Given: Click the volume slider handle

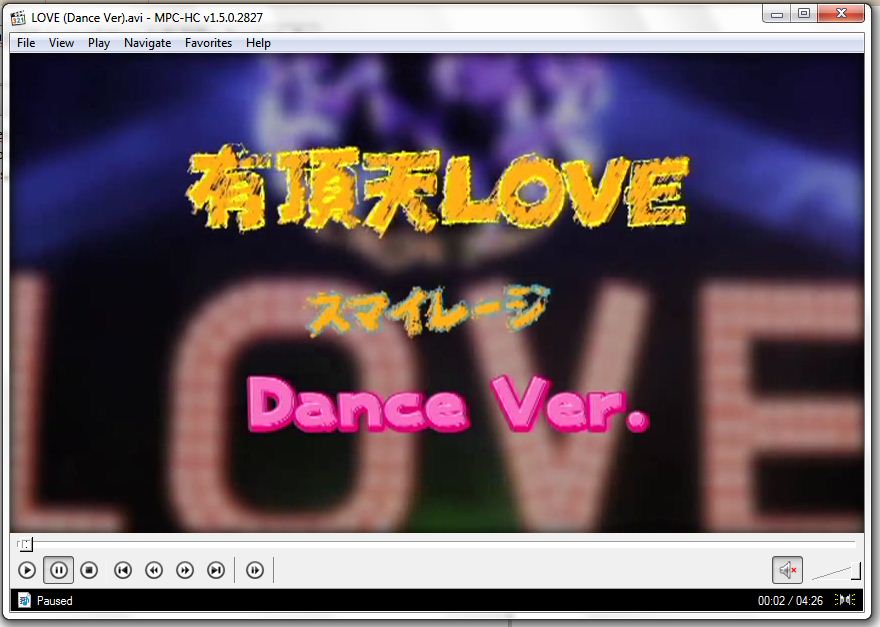Looking at the screenshot, I should pyautogui.click(x=856, y=571).
